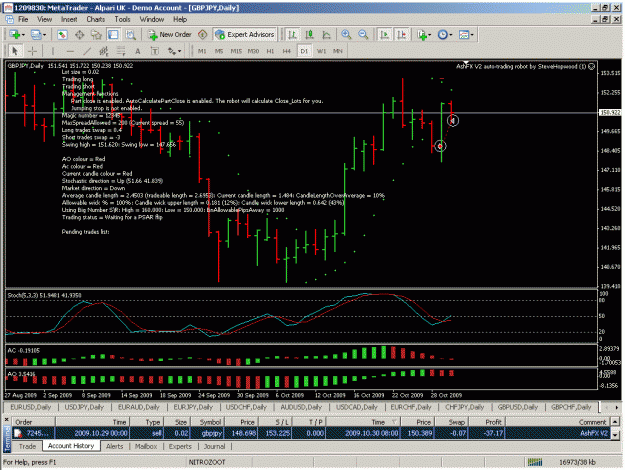This screenshot has width=625, height=470.
Task: Zoom in on the chart
Action: [346, 35]
